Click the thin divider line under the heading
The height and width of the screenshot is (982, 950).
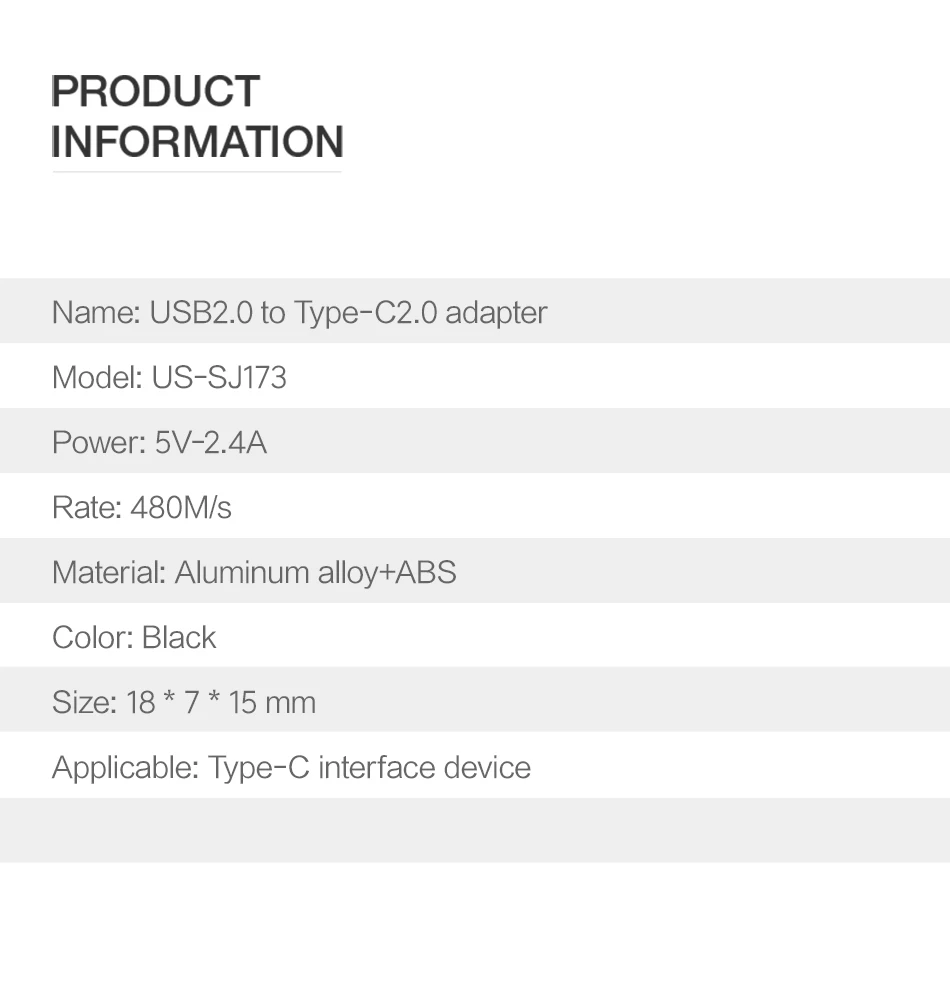pyautogui.click(x=197, y=172)
